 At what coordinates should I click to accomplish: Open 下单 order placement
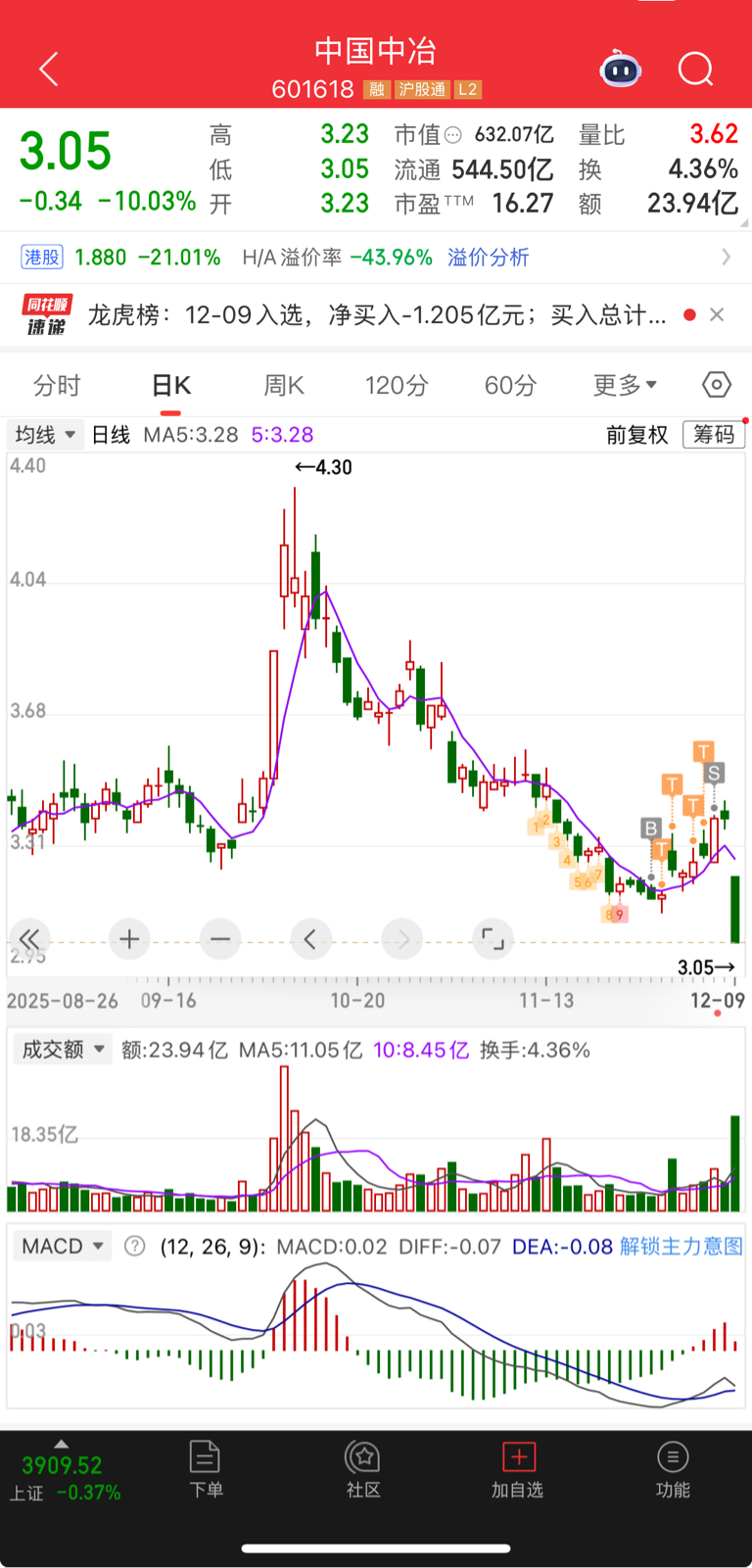tap(206, 1470)
